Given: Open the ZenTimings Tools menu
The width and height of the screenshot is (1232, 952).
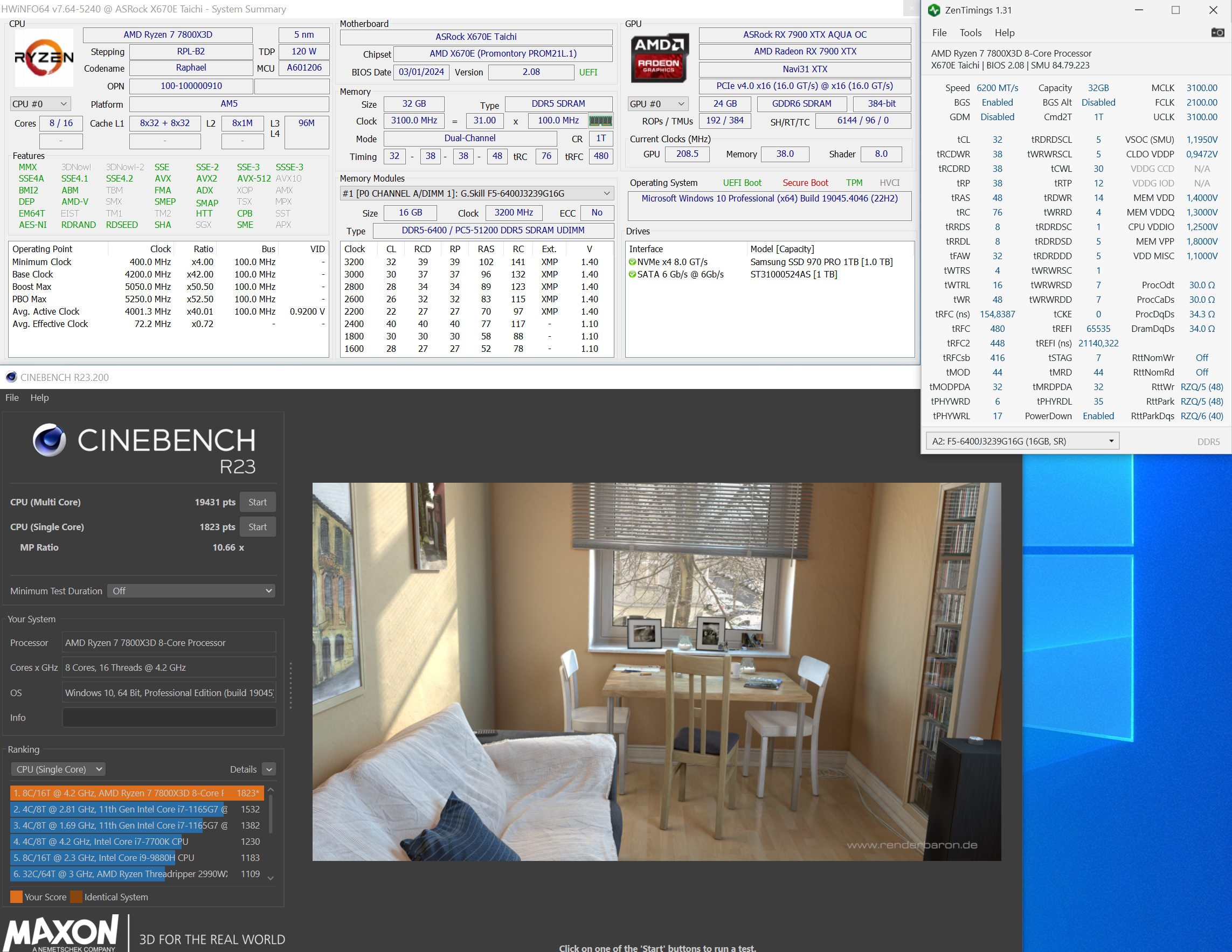Looking at the screenshot, I should (x=970, y=33).
